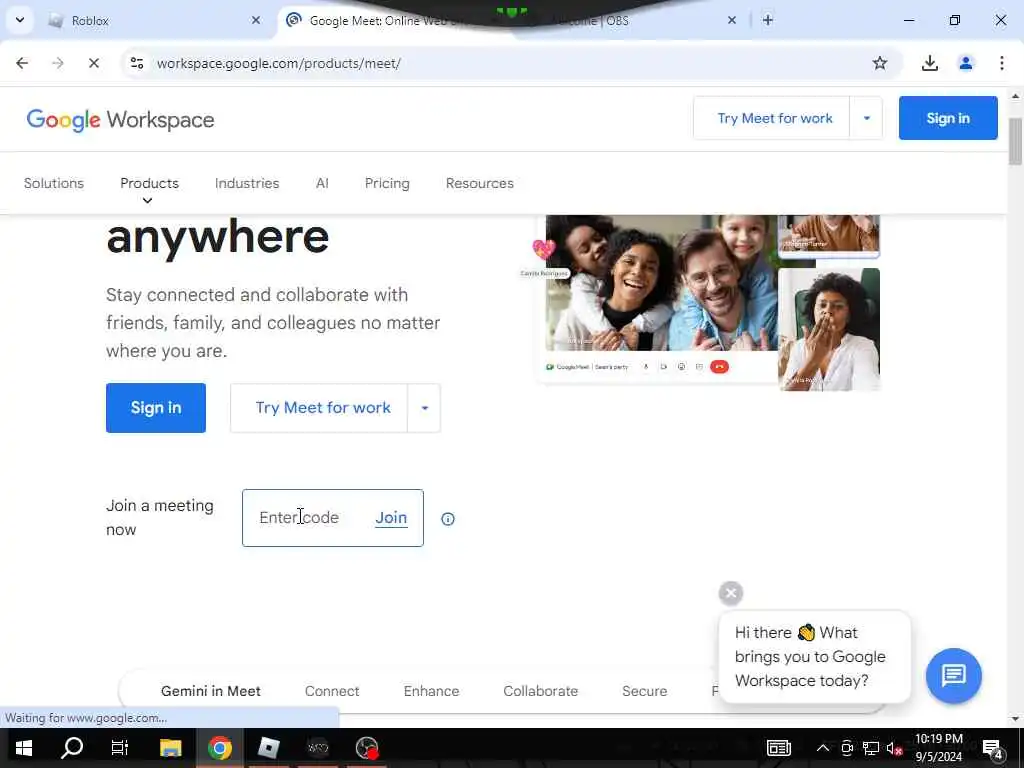This screenshot has height=768, width=1024.
Task: Click the address bar URL
Action: [278, 63]
